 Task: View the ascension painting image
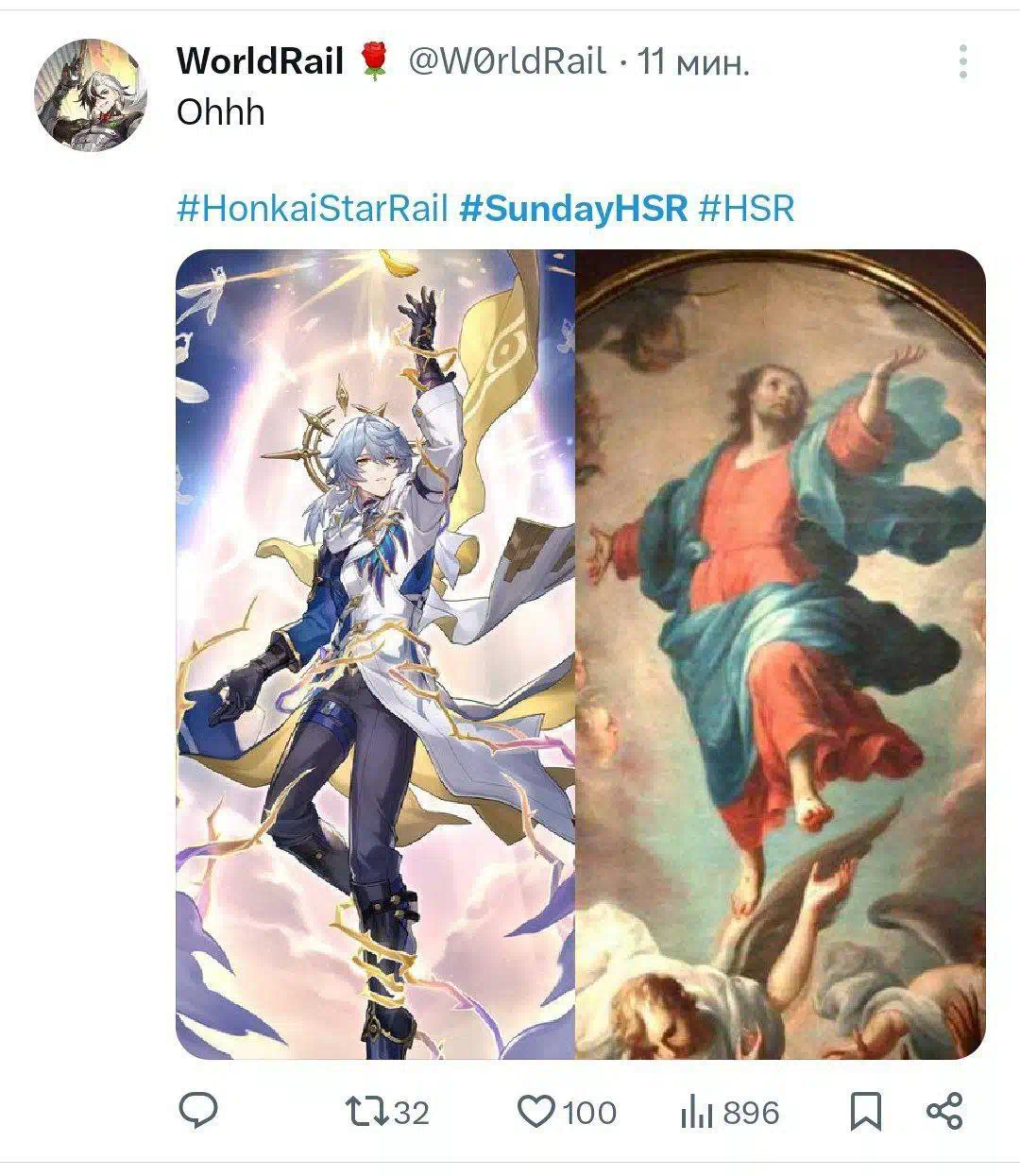[781, 654]
